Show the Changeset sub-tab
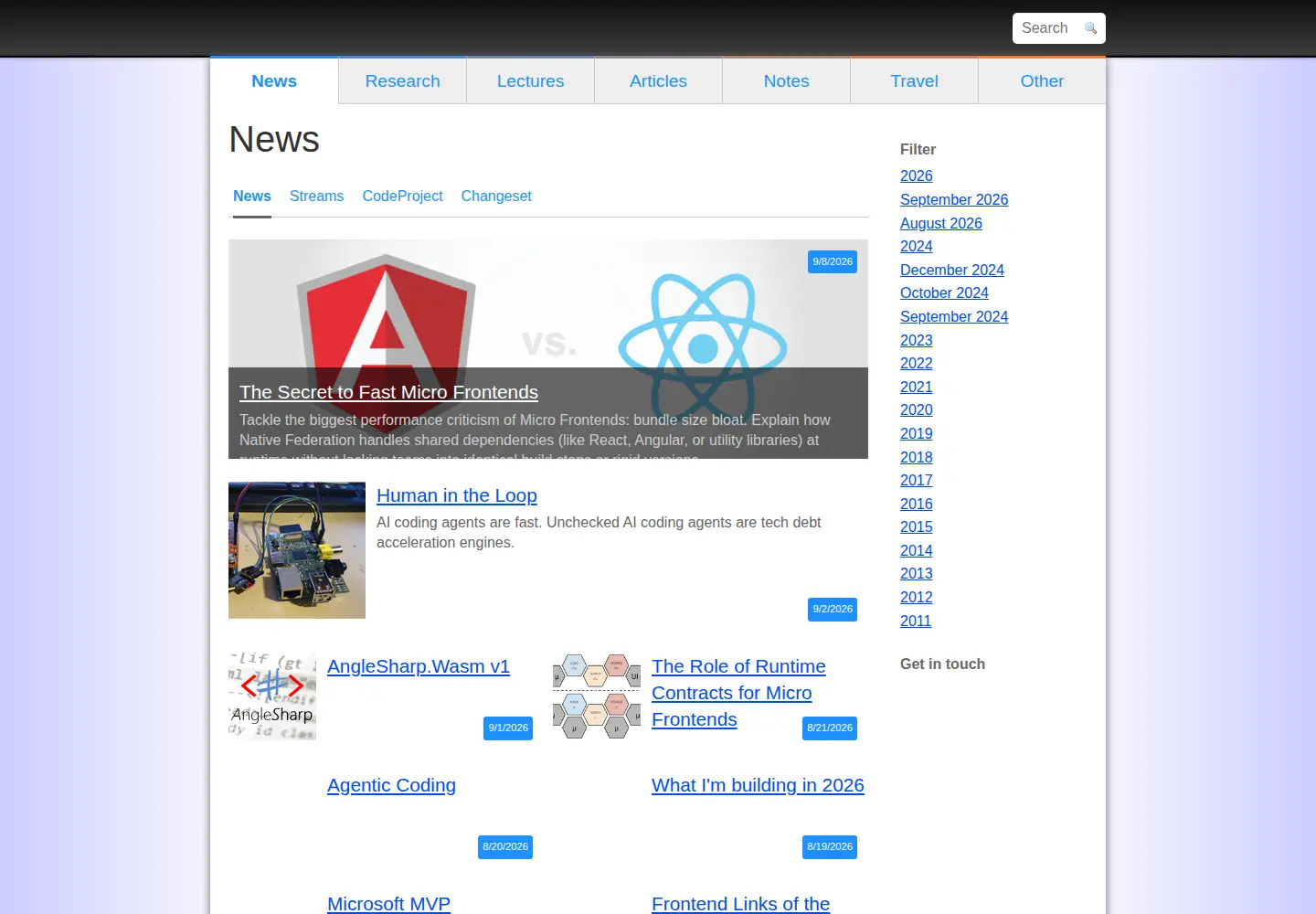 pyautogui.click(x=496, y=196)
